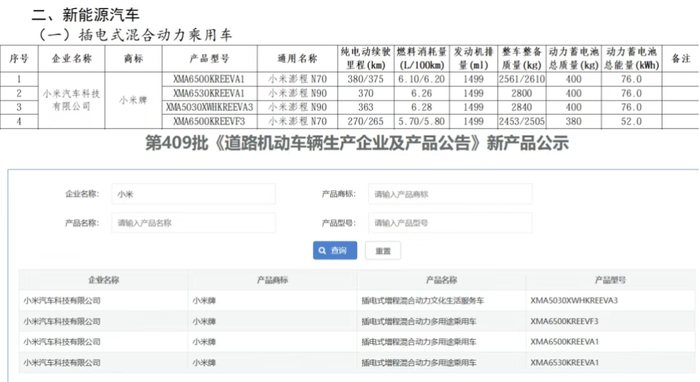The width and height of the screenshot is (700, 382).
Task: Select 小米澎程 N70 cell in row 1
Action: click(297, 79)
